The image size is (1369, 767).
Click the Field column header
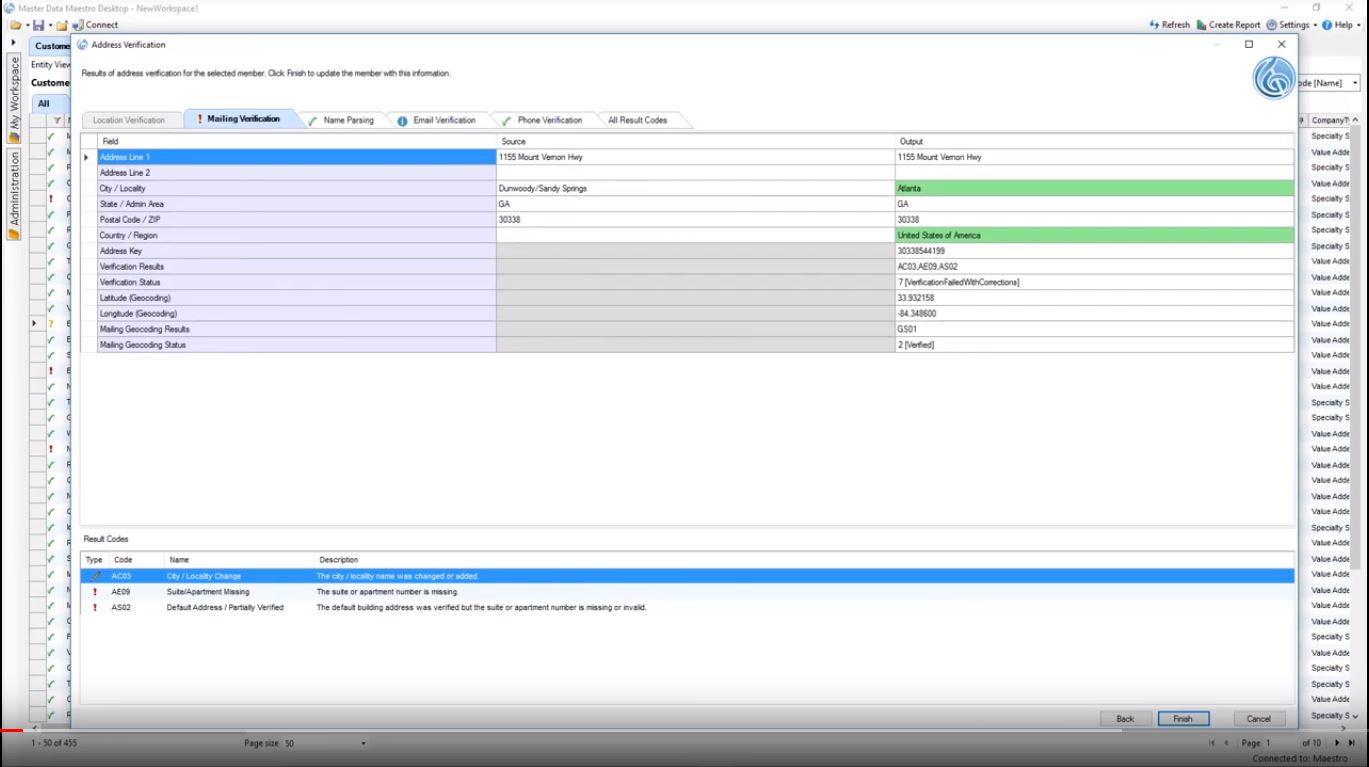click(296, 142)
